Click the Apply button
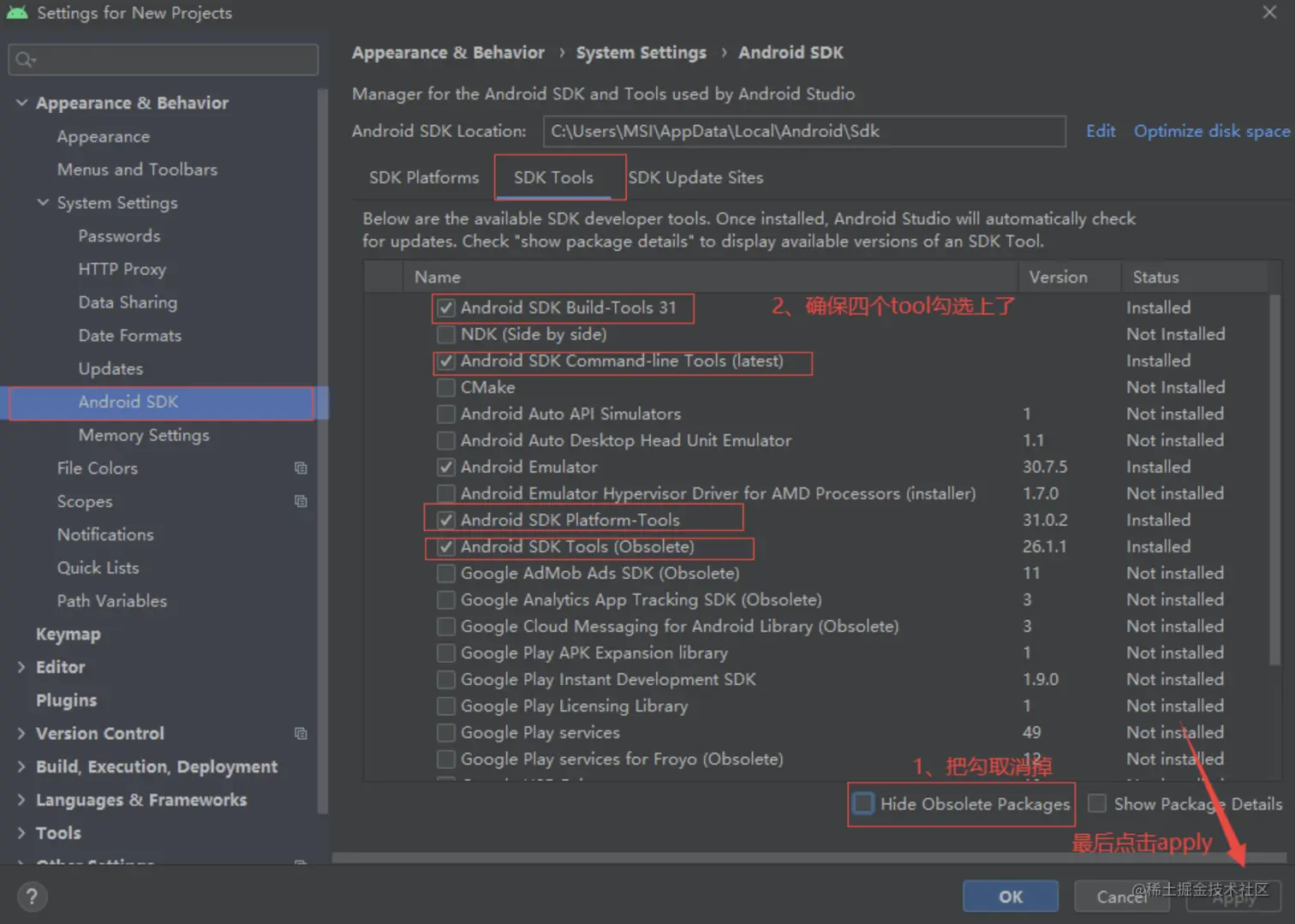 (1233, 897)
